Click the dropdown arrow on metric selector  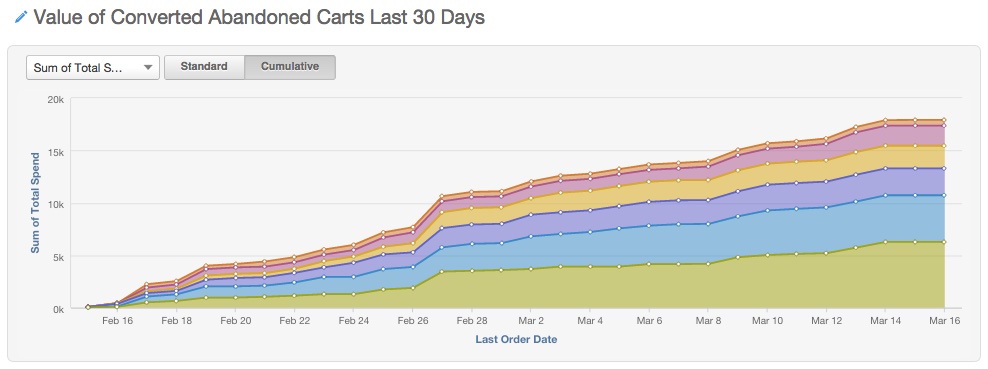(148, 68)
